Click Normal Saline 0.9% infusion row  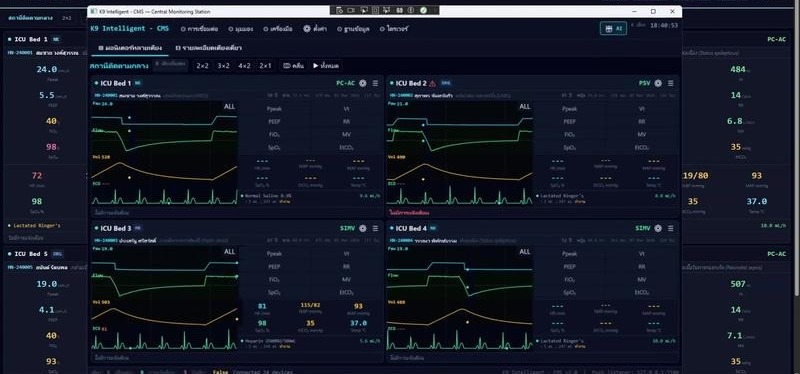[x=311, y=198]
